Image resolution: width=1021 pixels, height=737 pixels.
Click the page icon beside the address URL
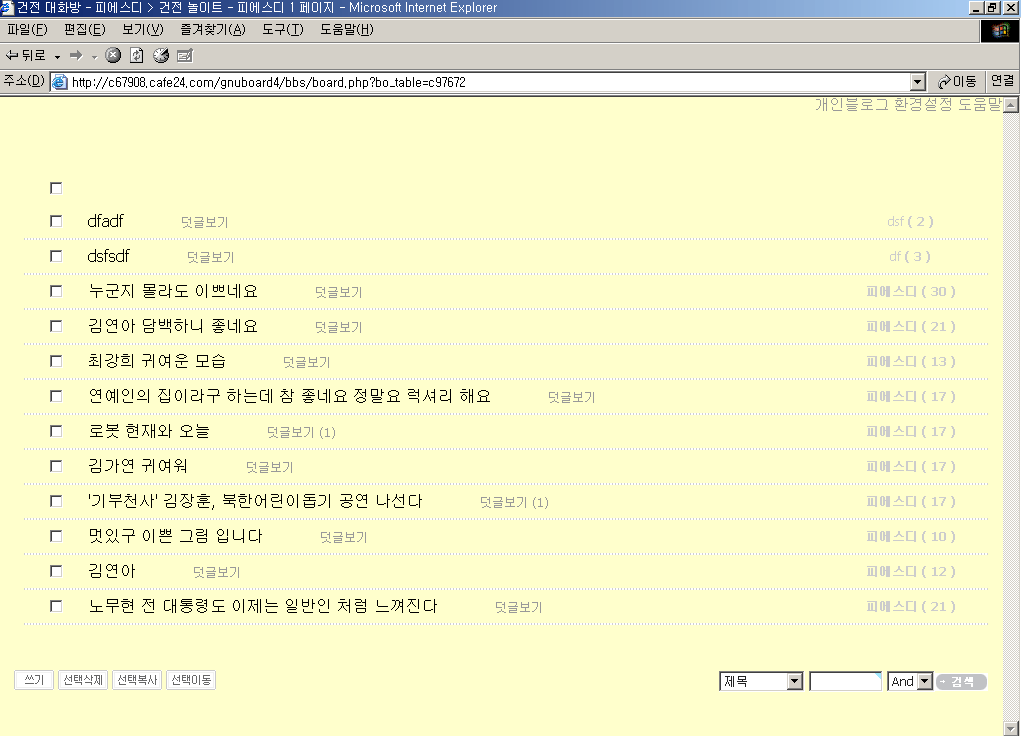pyautogui.click(x=60, y=82)
